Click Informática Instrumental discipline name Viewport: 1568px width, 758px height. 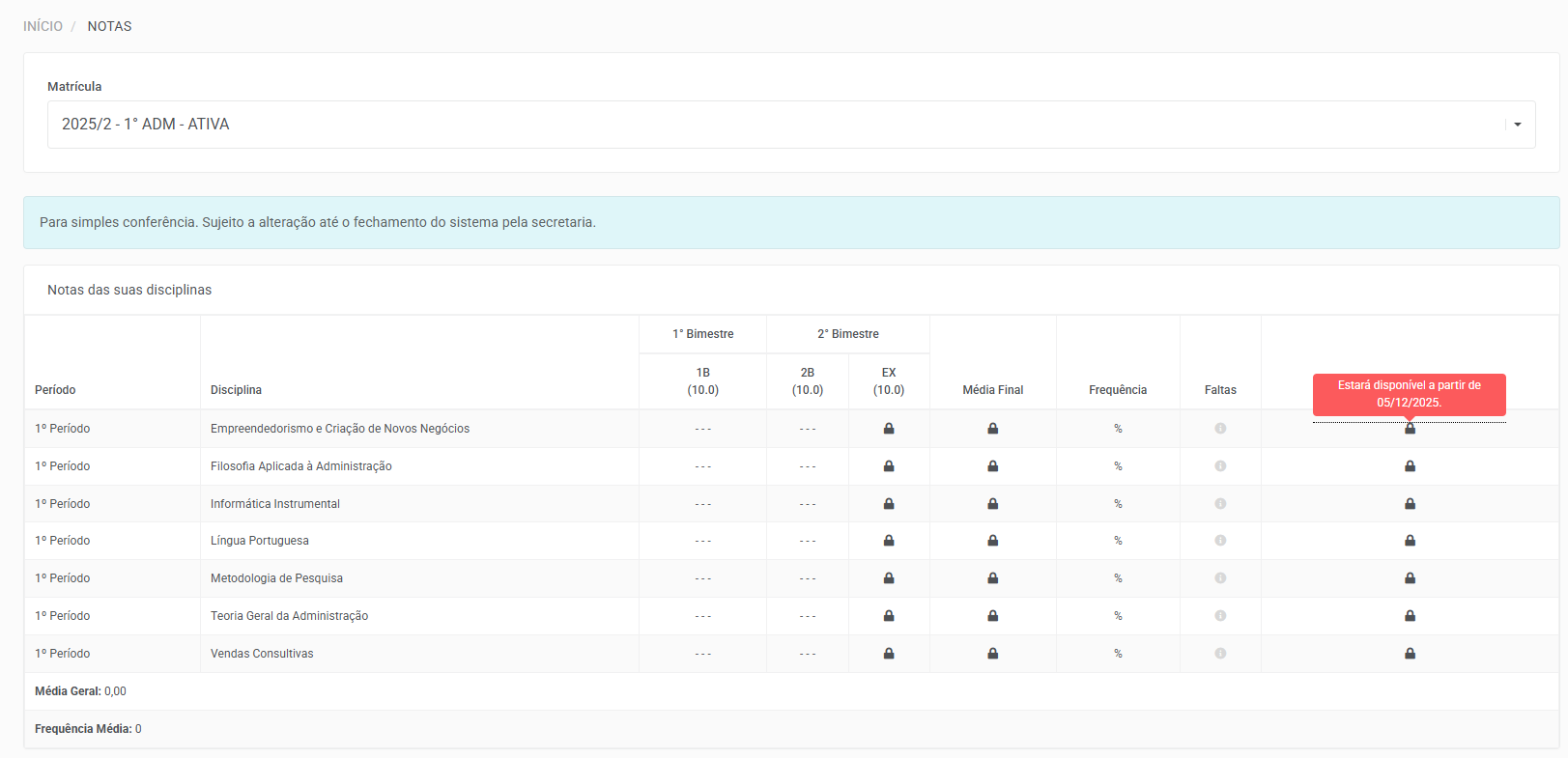click(x=275, y=504)
